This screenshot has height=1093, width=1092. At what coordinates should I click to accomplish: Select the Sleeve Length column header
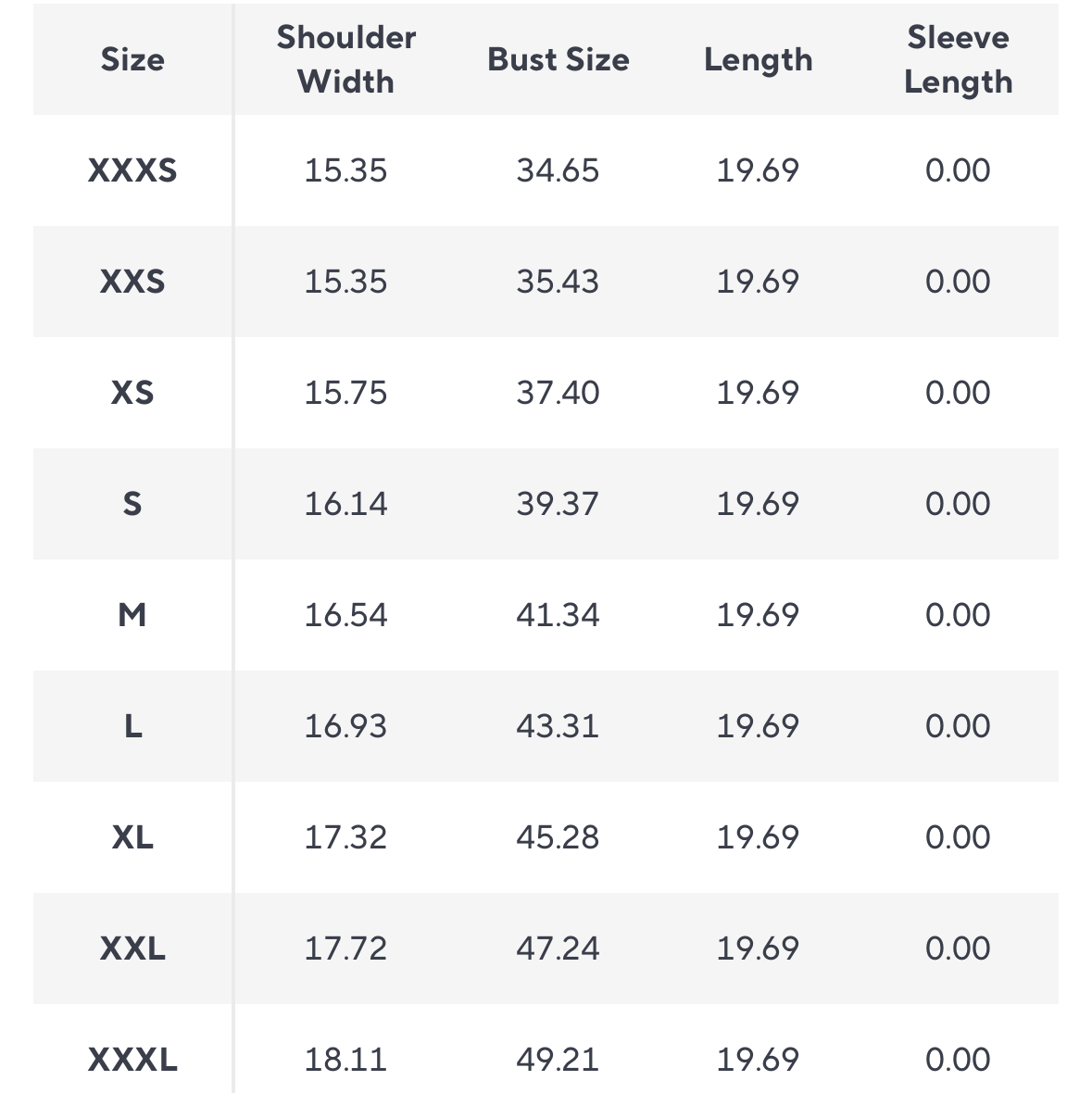[x=958, y=60]
